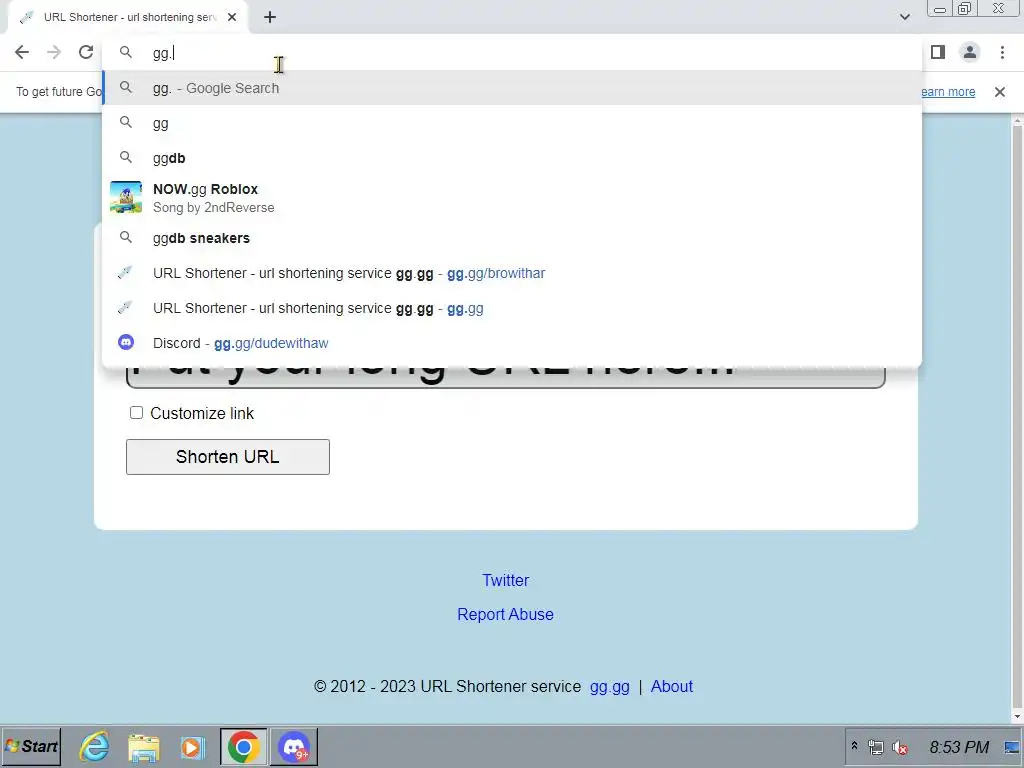
Task: Open the gg.gg/browithar history suggestion
Action: click(512, 273)
